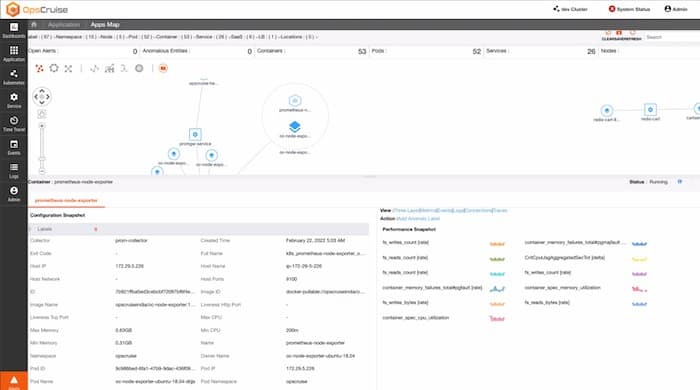This screenshot has width=700, height=390.
Task: Click the Save icon near search
Action: (619, 33)
